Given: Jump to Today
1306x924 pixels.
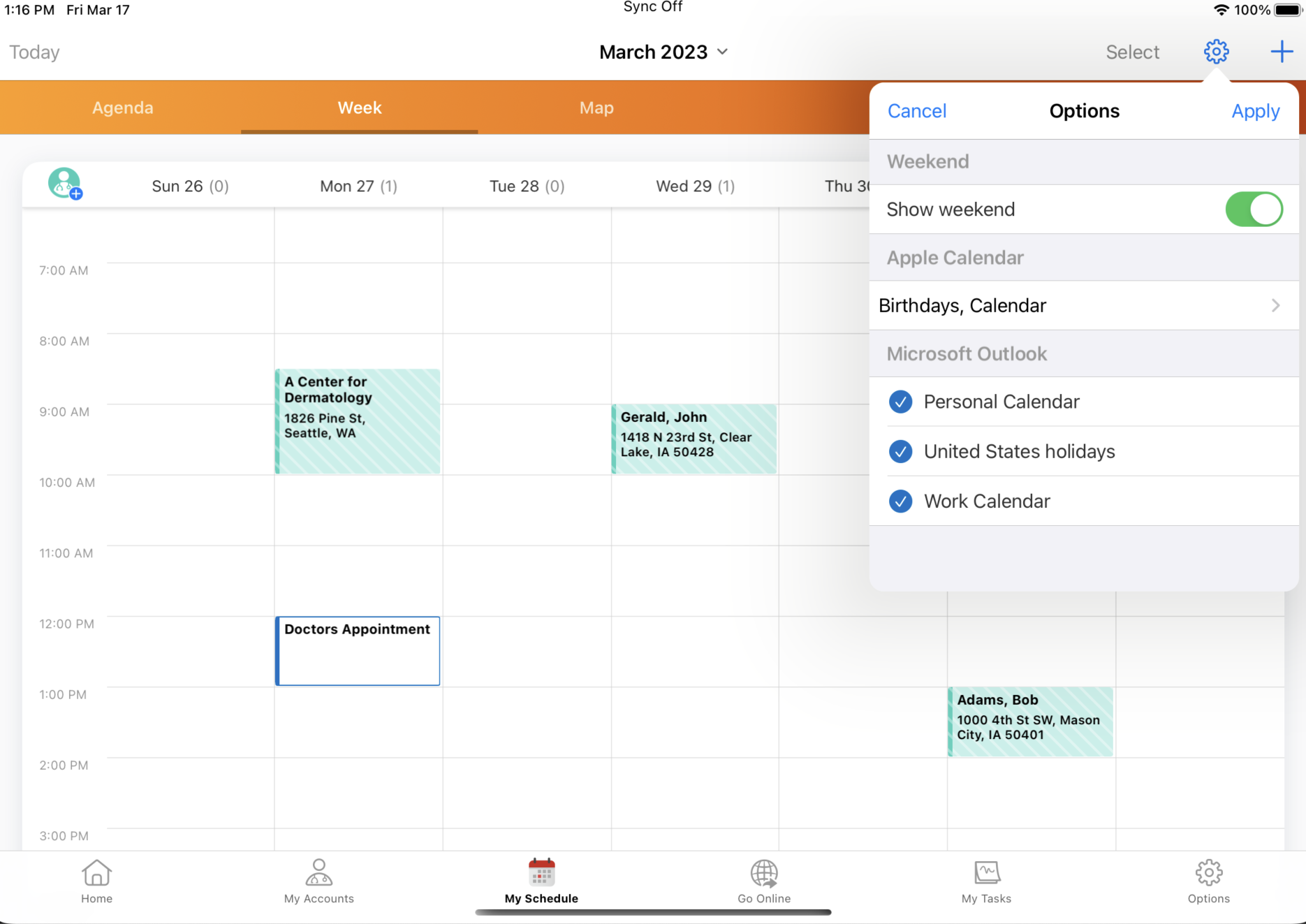Looking at the screenshot, I should point(34,52).
